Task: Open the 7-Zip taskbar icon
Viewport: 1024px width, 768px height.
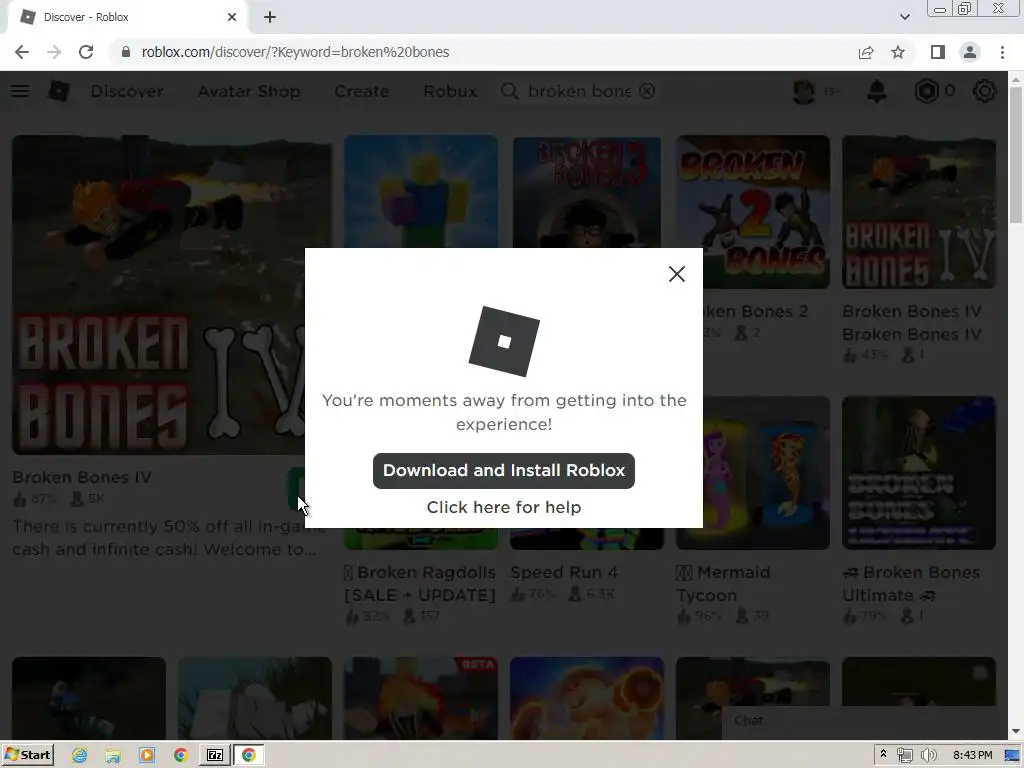Action: (215, 755)
